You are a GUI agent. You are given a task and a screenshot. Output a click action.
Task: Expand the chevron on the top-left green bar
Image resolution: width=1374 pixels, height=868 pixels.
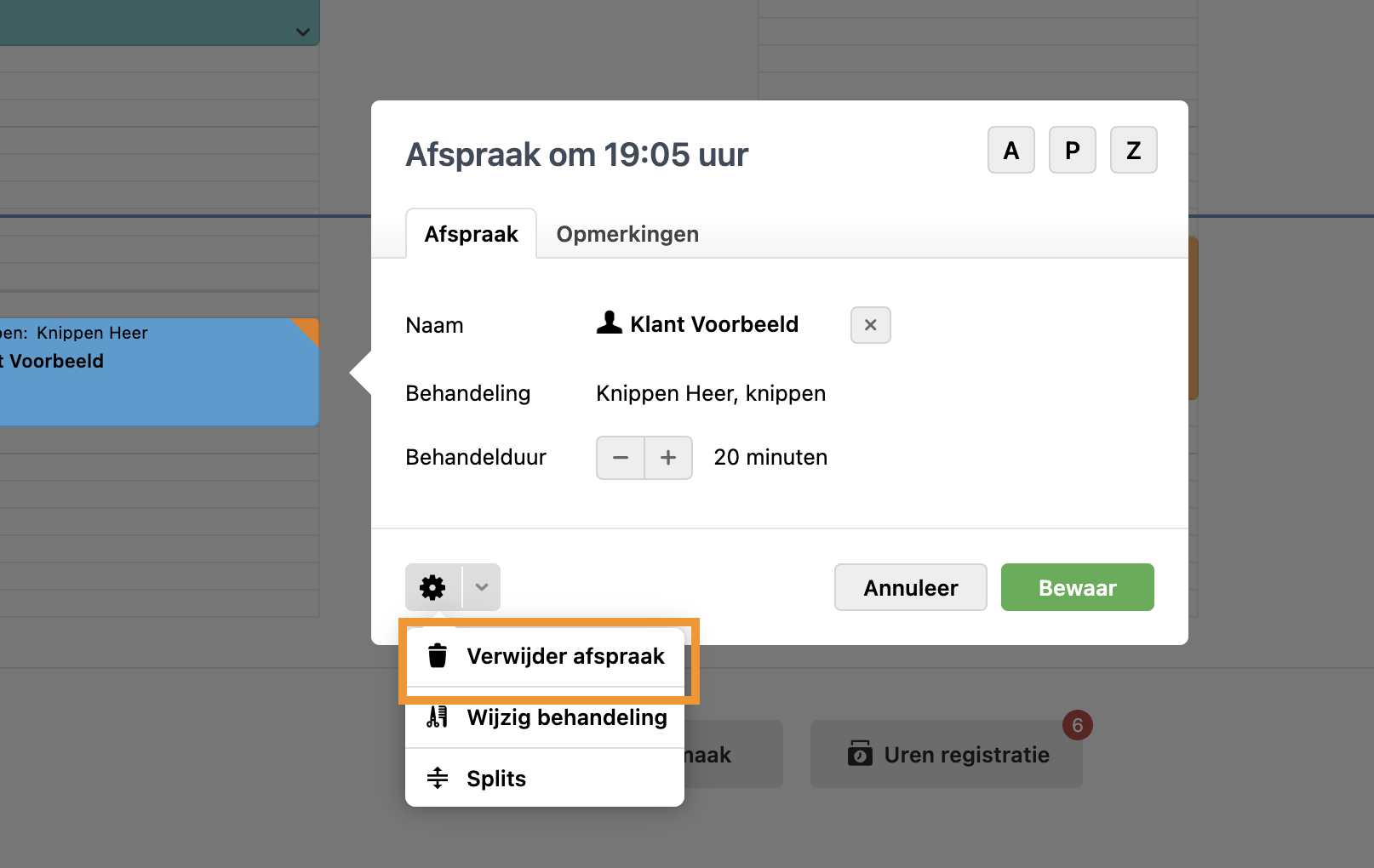click(302, 32)
